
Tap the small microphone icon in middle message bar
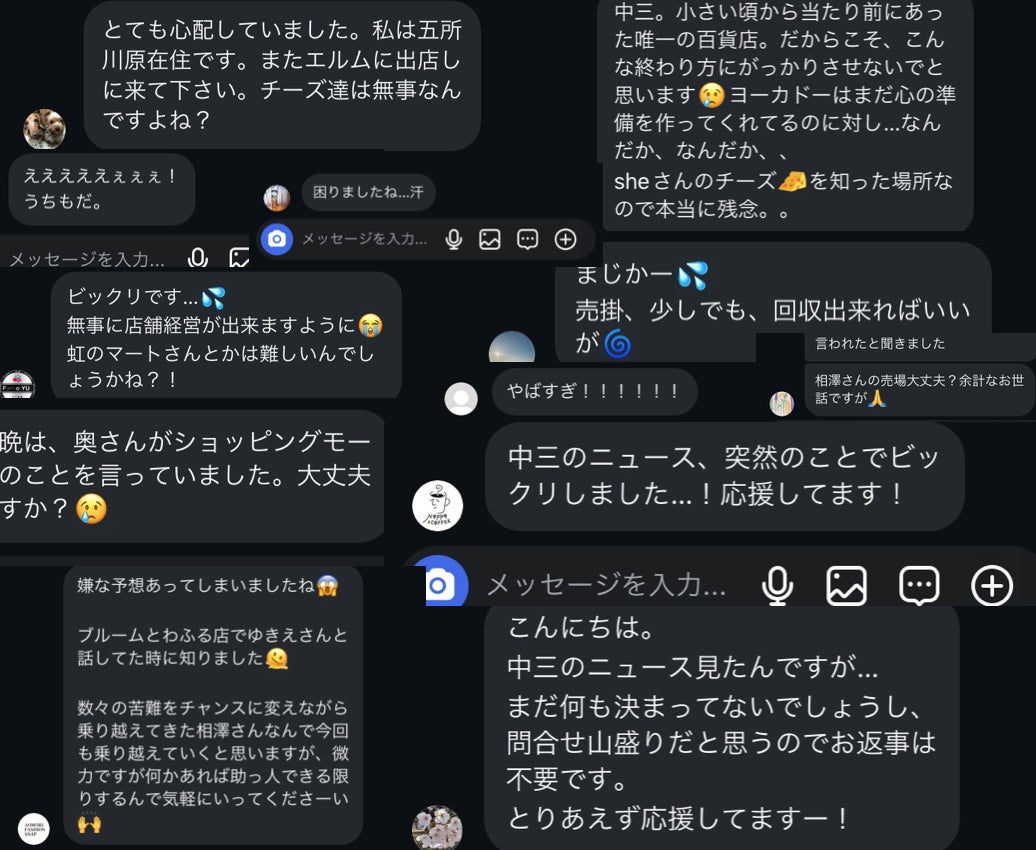tap(453, 239)
